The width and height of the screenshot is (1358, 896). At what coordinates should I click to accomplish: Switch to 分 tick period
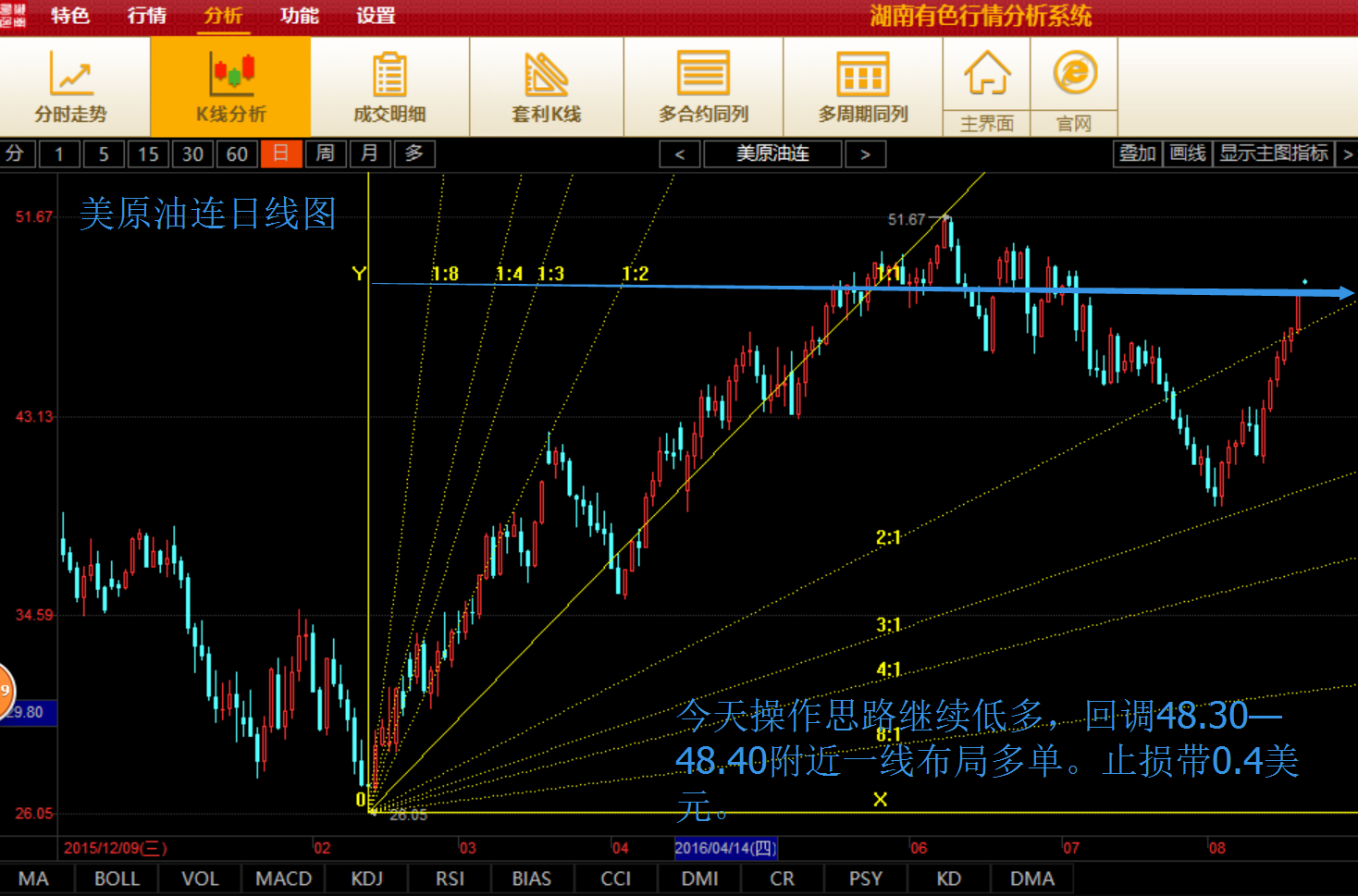(x=16, y=153)
